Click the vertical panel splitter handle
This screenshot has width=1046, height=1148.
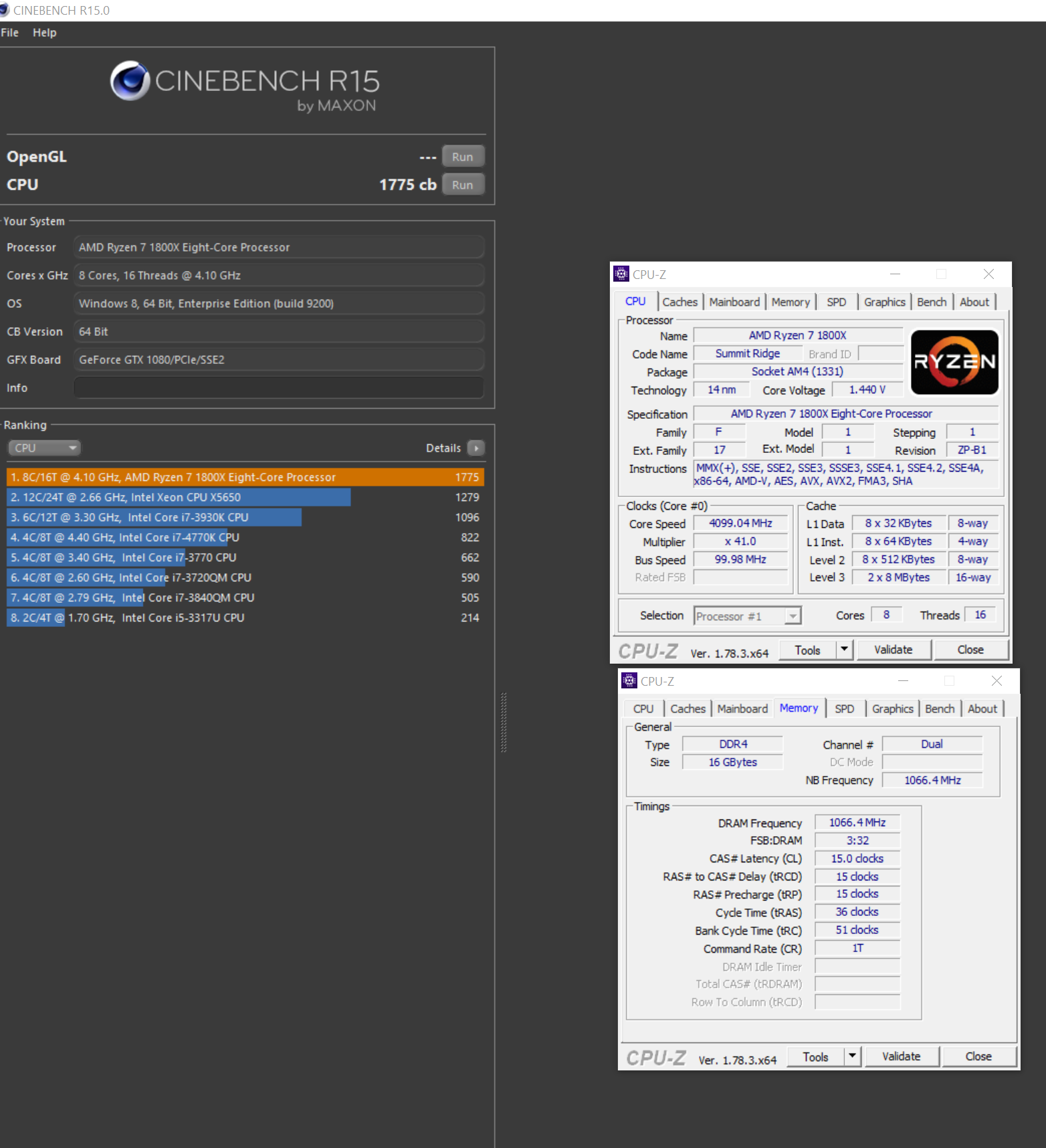click(504, 723)
